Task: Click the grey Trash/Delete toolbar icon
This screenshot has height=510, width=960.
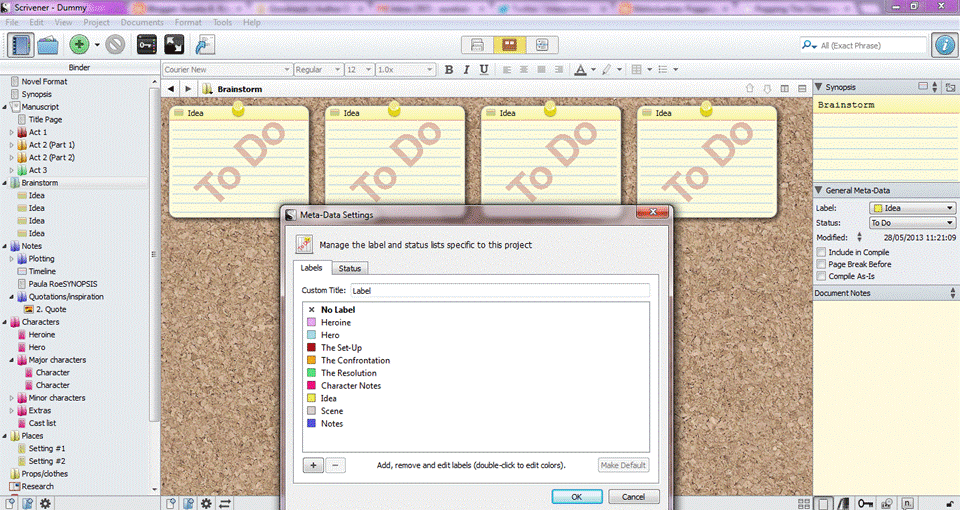Action: click(x=115, y=45)
